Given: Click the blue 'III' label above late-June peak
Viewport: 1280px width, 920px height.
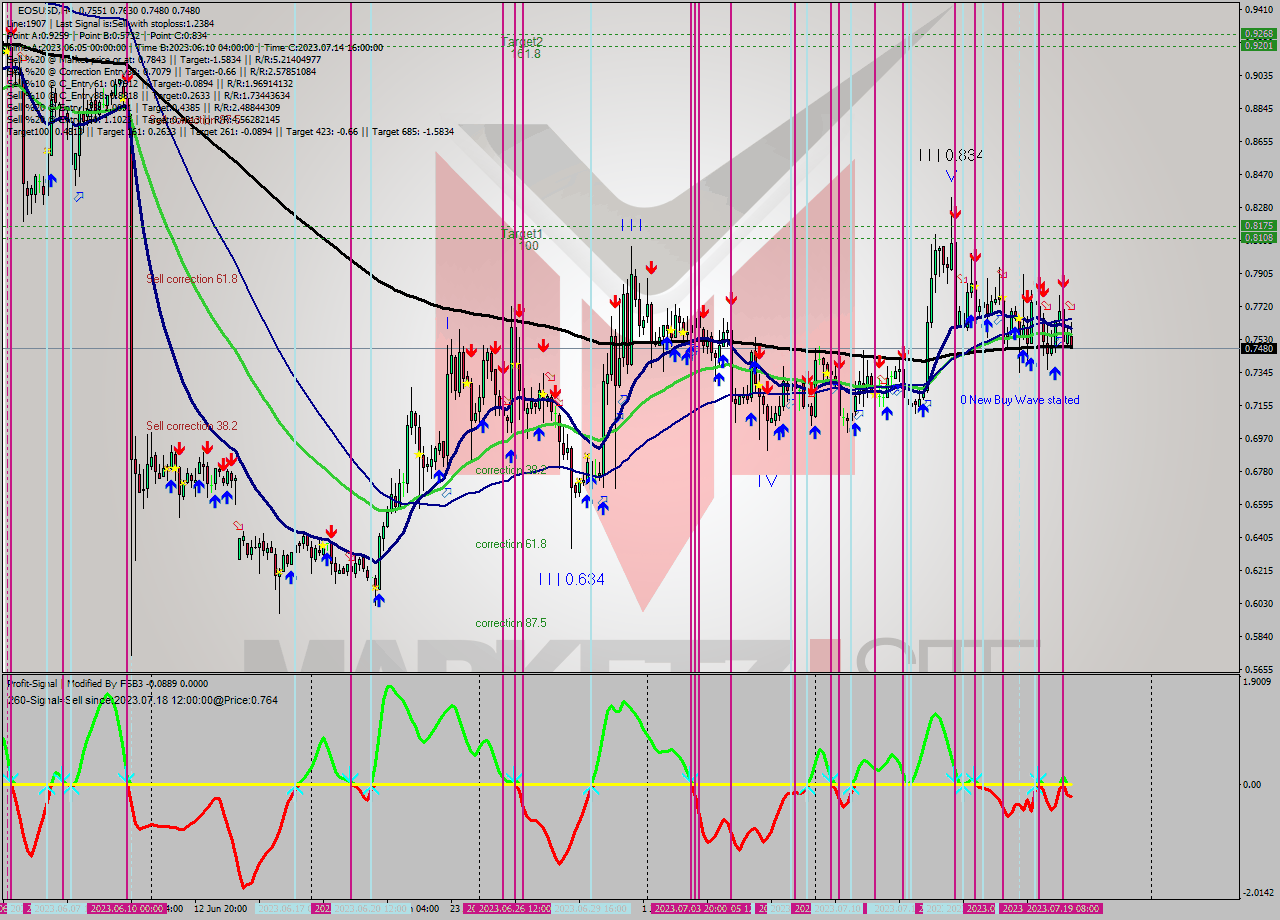Looking at the screenshot, I should click(x=631, y=225).
